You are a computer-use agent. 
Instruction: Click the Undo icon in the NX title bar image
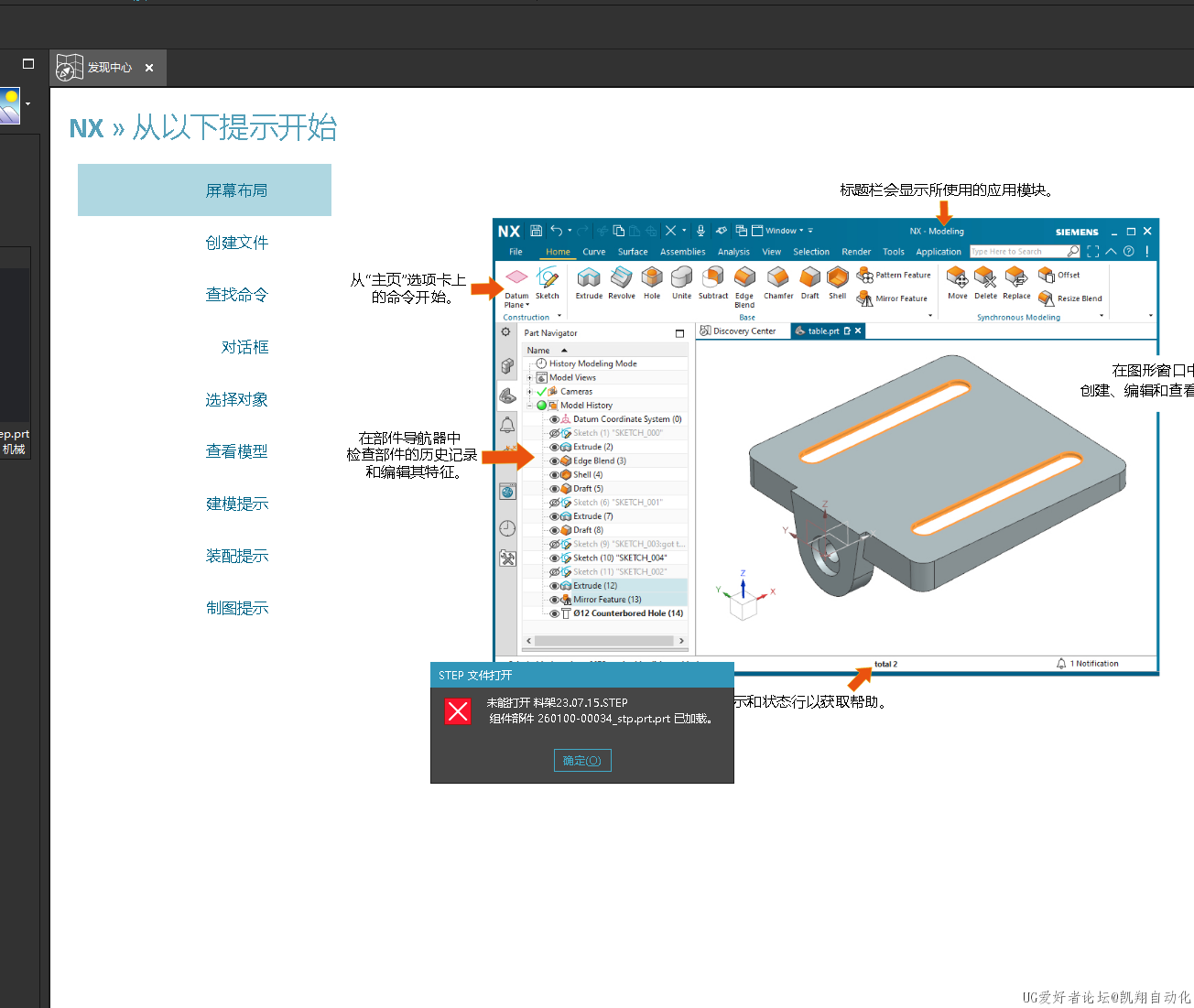tap(556, 231)
